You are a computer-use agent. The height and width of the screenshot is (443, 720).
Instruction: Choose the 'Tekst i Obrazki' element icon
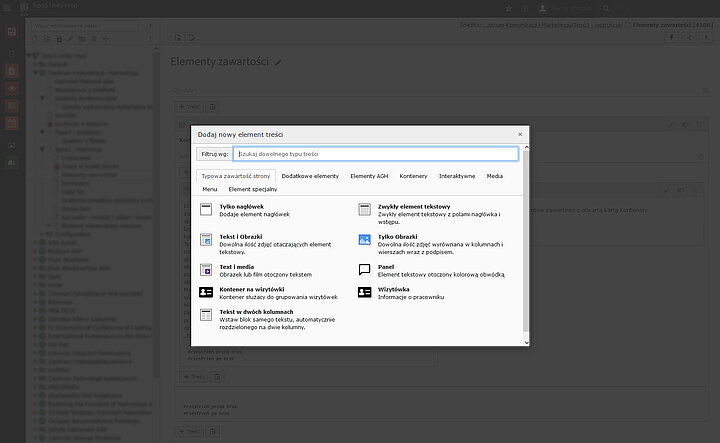[x=207, y=239]
